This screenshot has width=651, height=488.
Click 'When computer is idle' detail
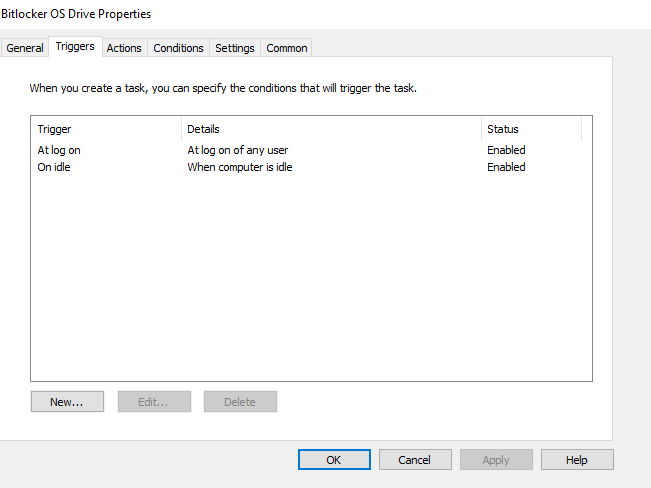point(240,167)
